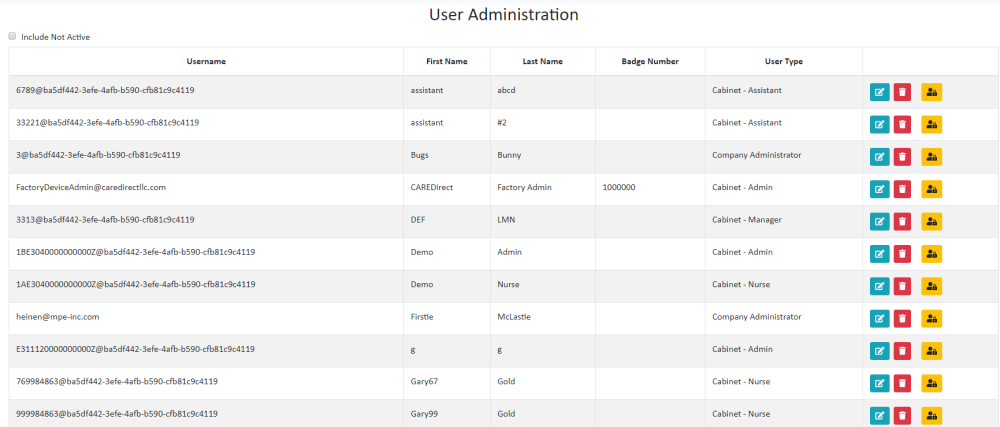Sort by the First Name column
Viewport: 1000px width, 427px height.
pyautogui.click(x=446, y=61)
